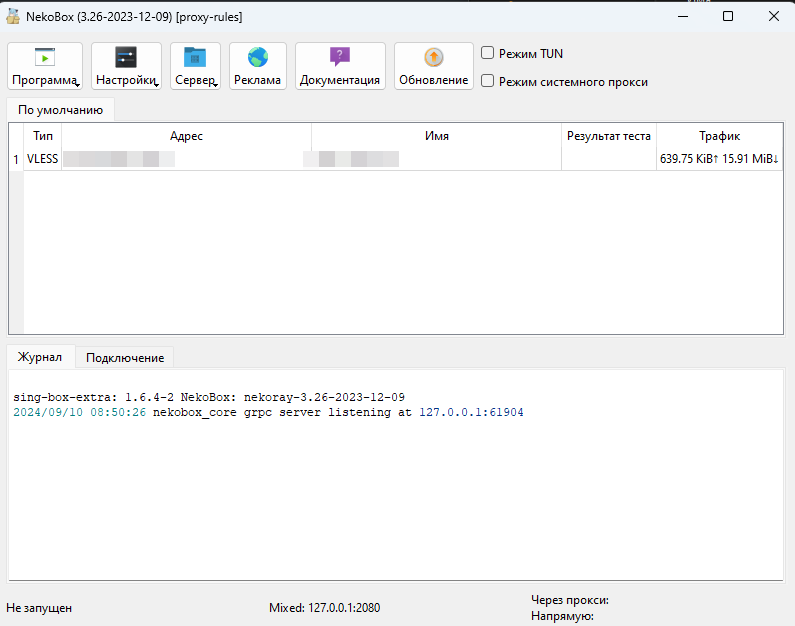795x626 pixels.
Task: Toggle the Режим системного прокси checkbox
Action: [488, 81]
